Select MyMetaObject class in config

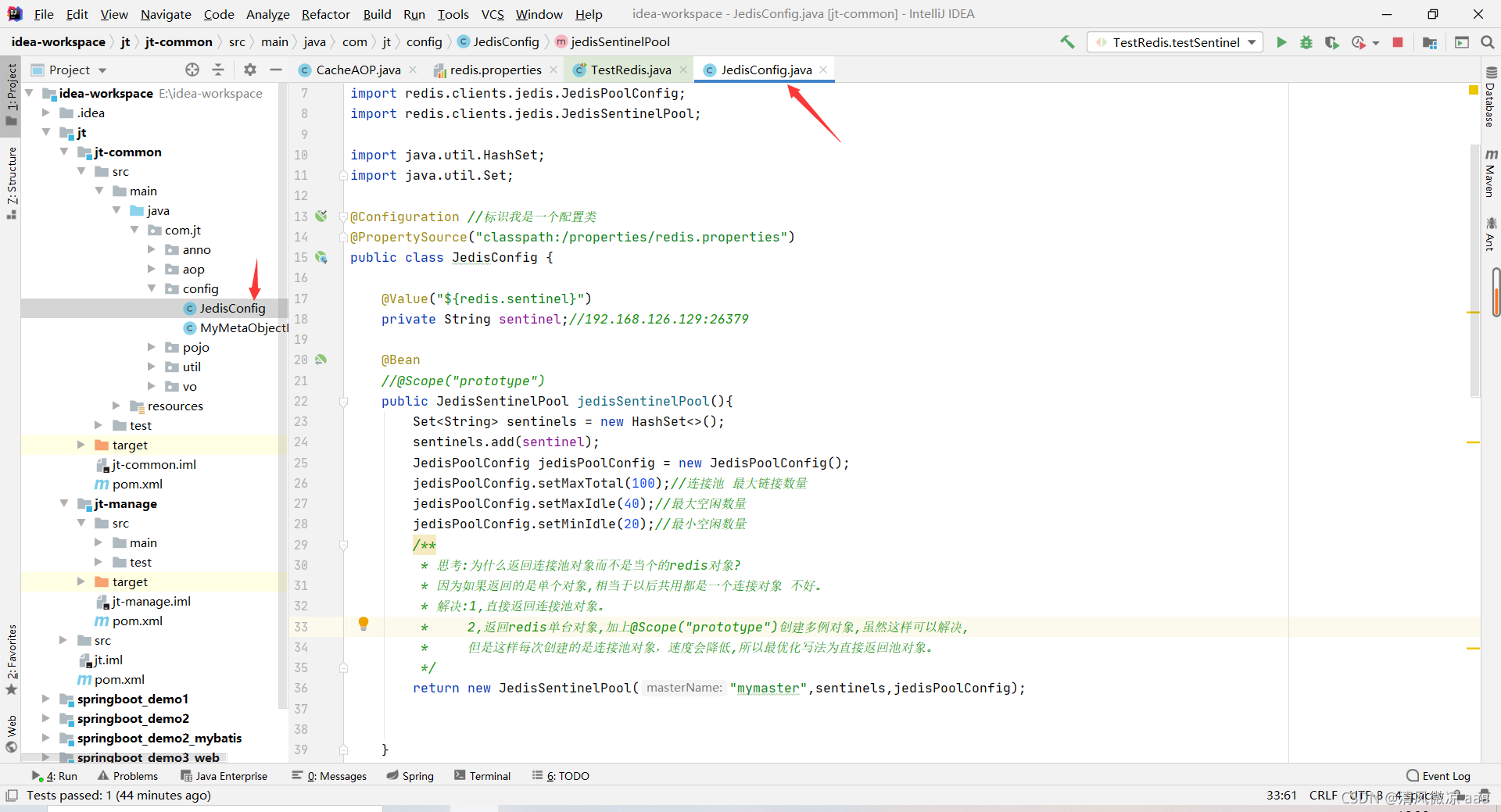click(235, 327)
